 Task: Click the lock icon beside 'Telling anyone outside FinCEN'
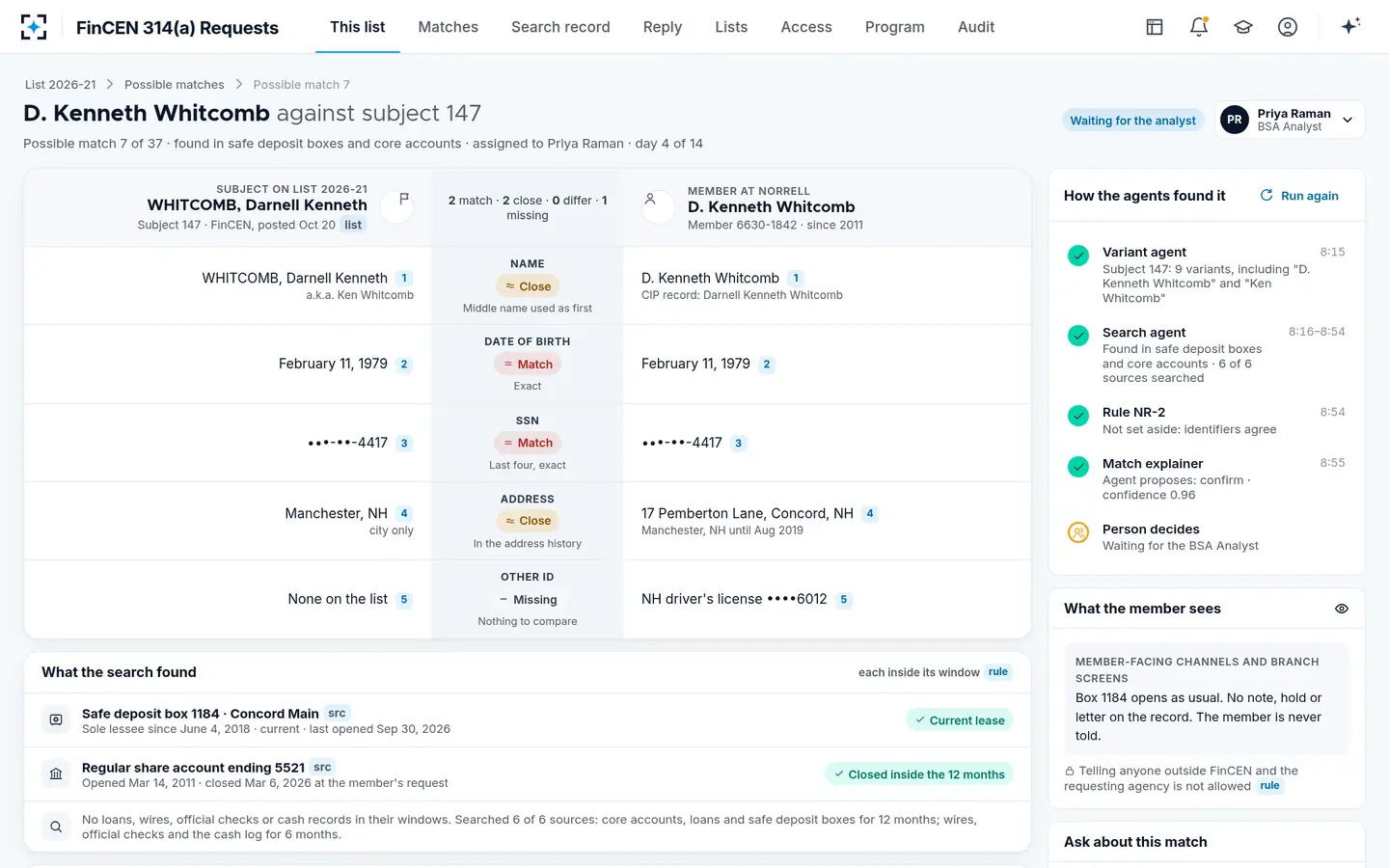coord(1070,772)
